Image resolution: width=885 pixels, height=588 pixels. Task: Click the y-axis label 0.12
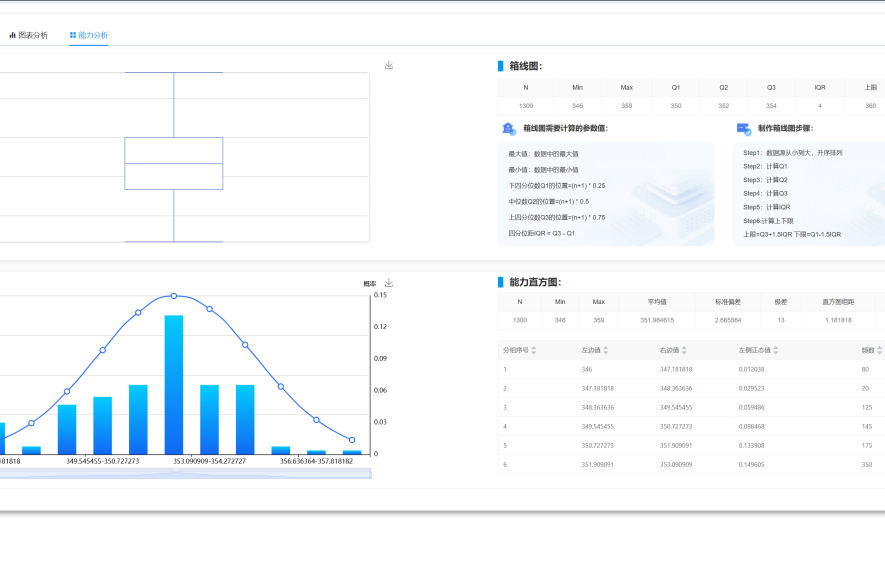380,327
